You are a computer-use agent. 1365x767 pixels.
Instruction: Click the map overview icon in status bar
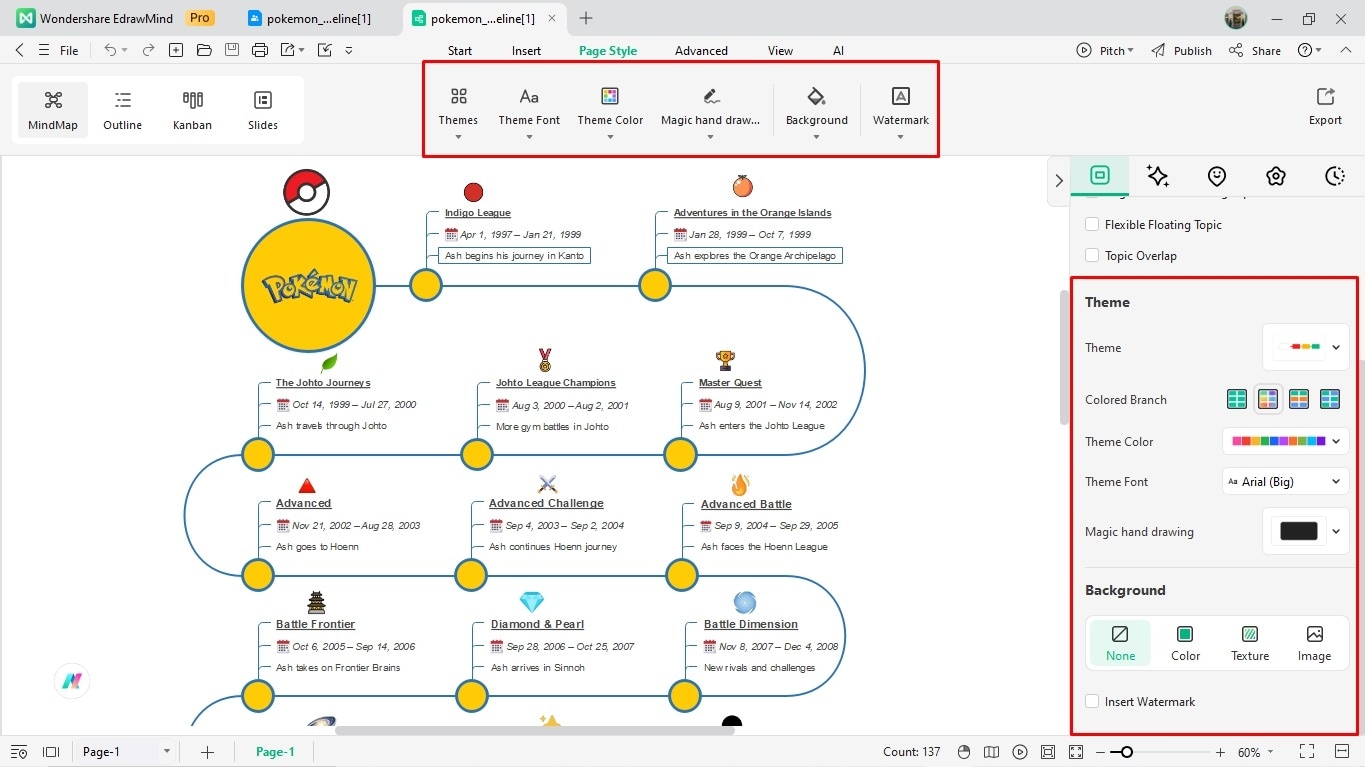992,752
